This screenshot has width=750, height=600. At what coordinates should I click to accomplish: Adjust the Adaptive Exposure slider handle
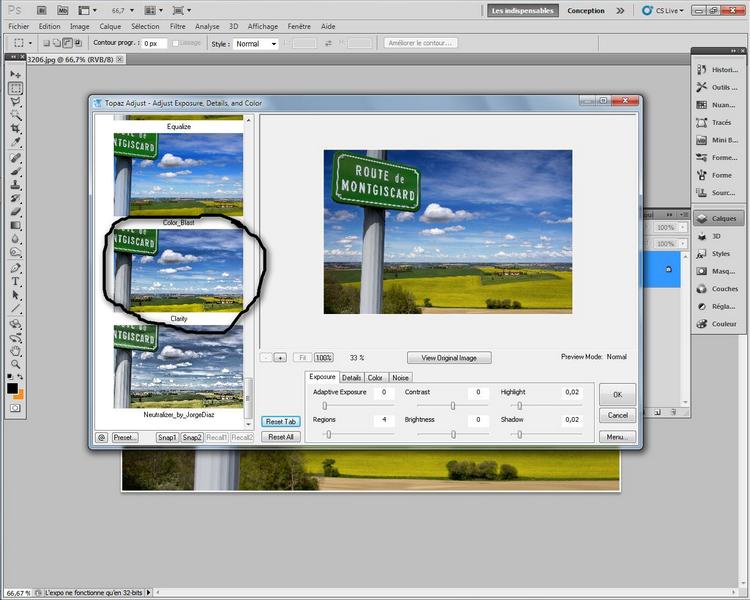point(325,406)
